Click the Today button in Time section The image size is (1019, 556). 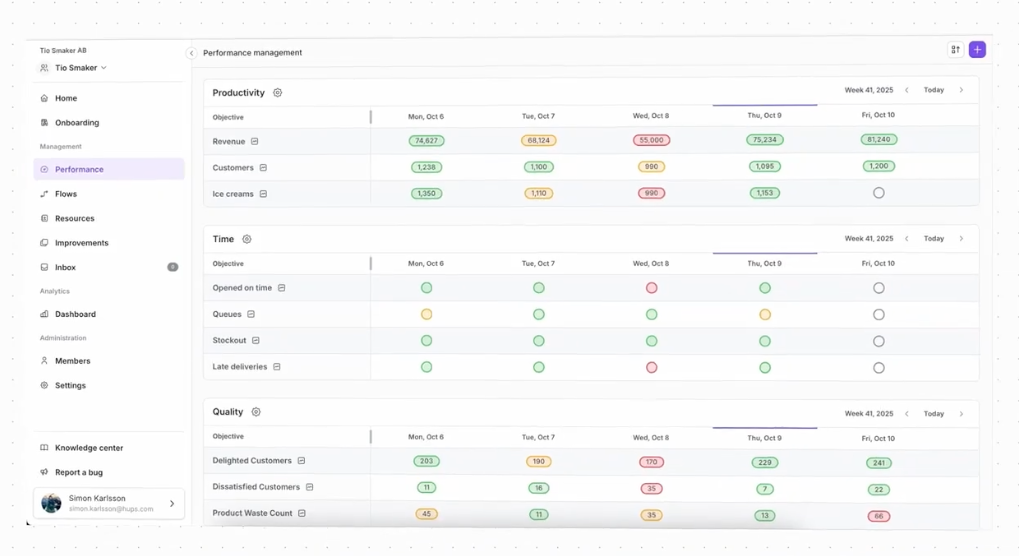pos(933,239)
